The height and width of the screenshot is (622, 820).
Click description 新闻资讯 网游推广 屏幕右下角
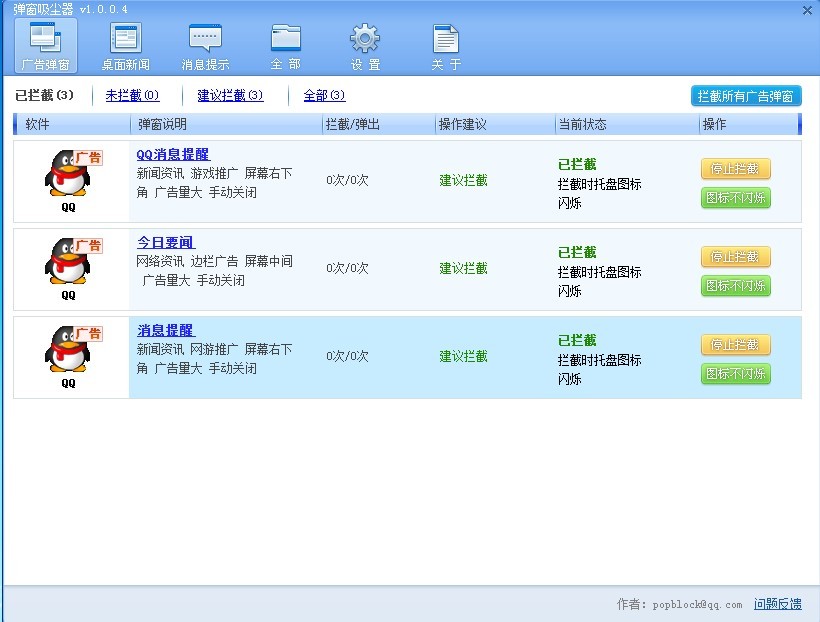coord(214,358)
